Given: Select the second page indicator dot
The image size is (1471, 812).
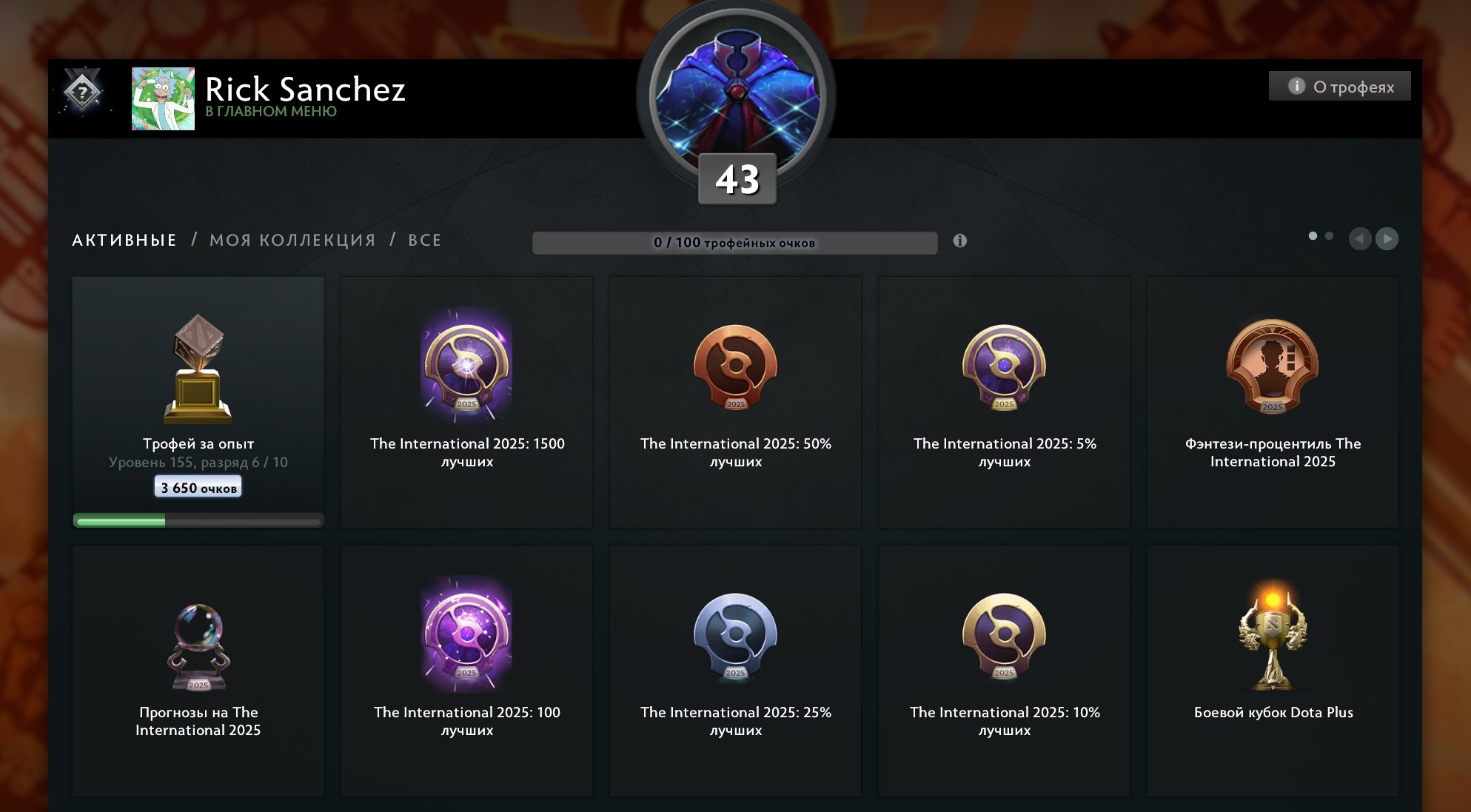Looking at the screenshot, I should (1329, 236).
